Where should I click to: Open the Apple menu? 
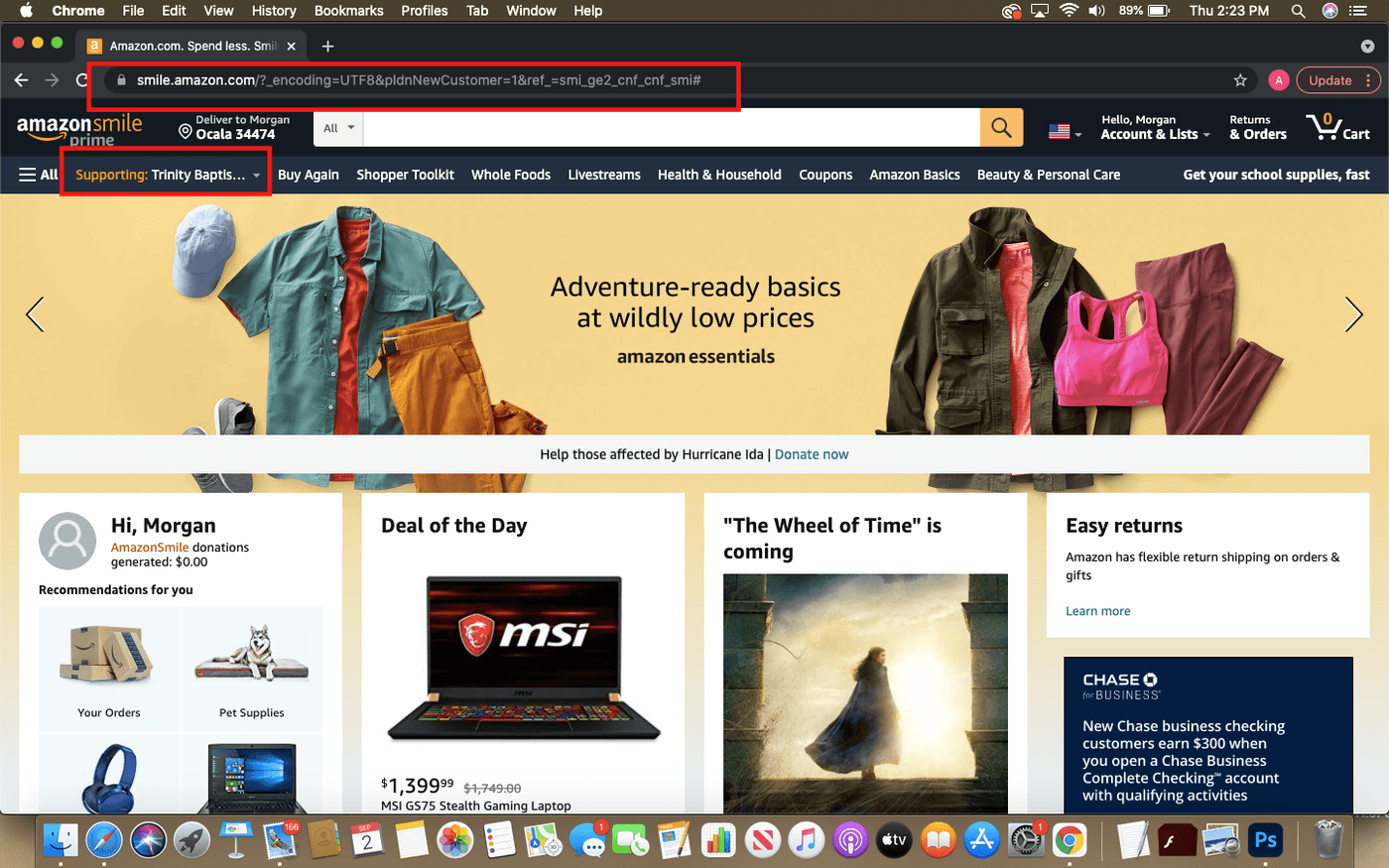(27, 11)
